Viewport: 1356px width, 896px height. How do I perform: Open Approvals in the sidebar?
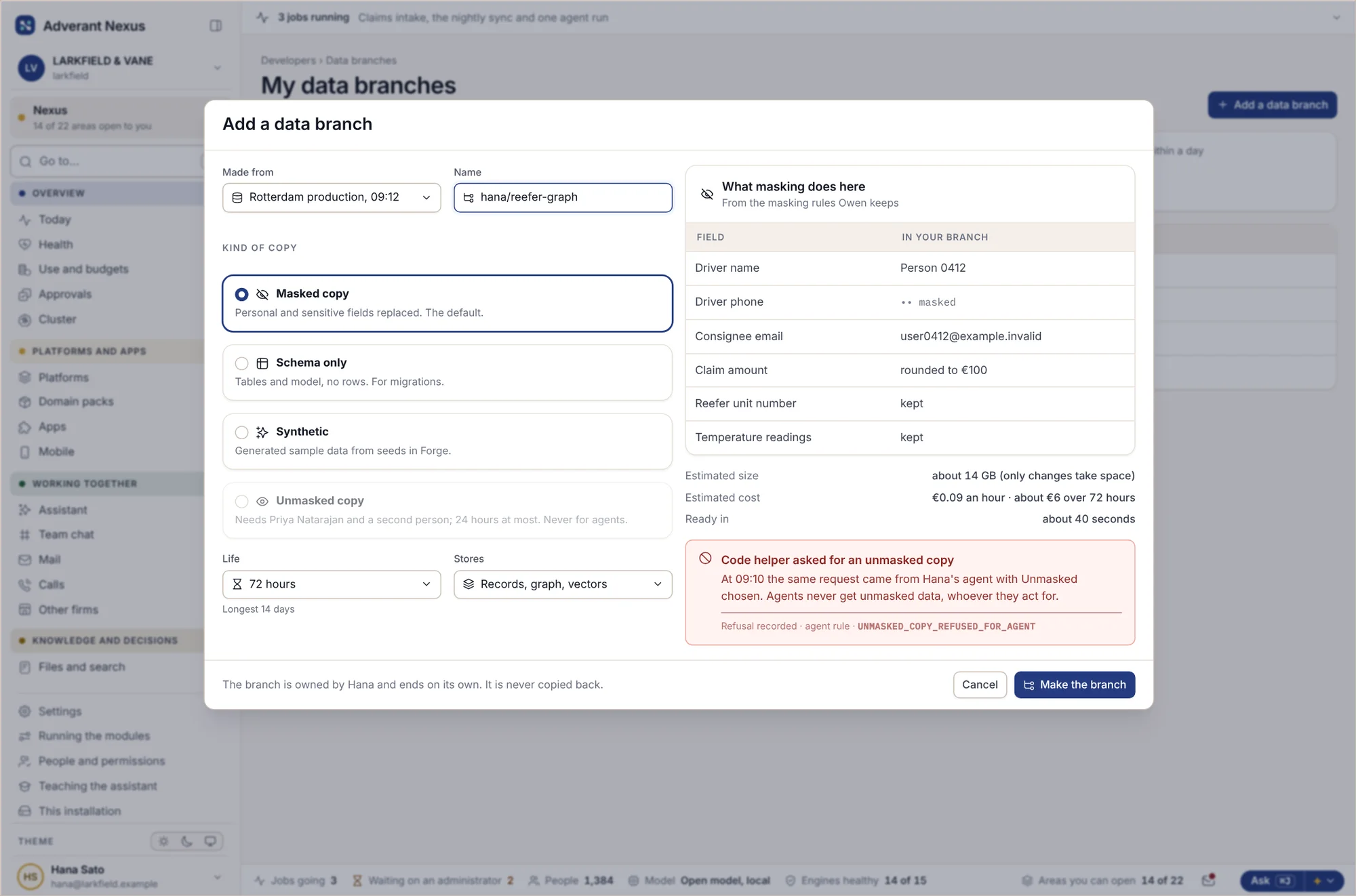point(64,294)
